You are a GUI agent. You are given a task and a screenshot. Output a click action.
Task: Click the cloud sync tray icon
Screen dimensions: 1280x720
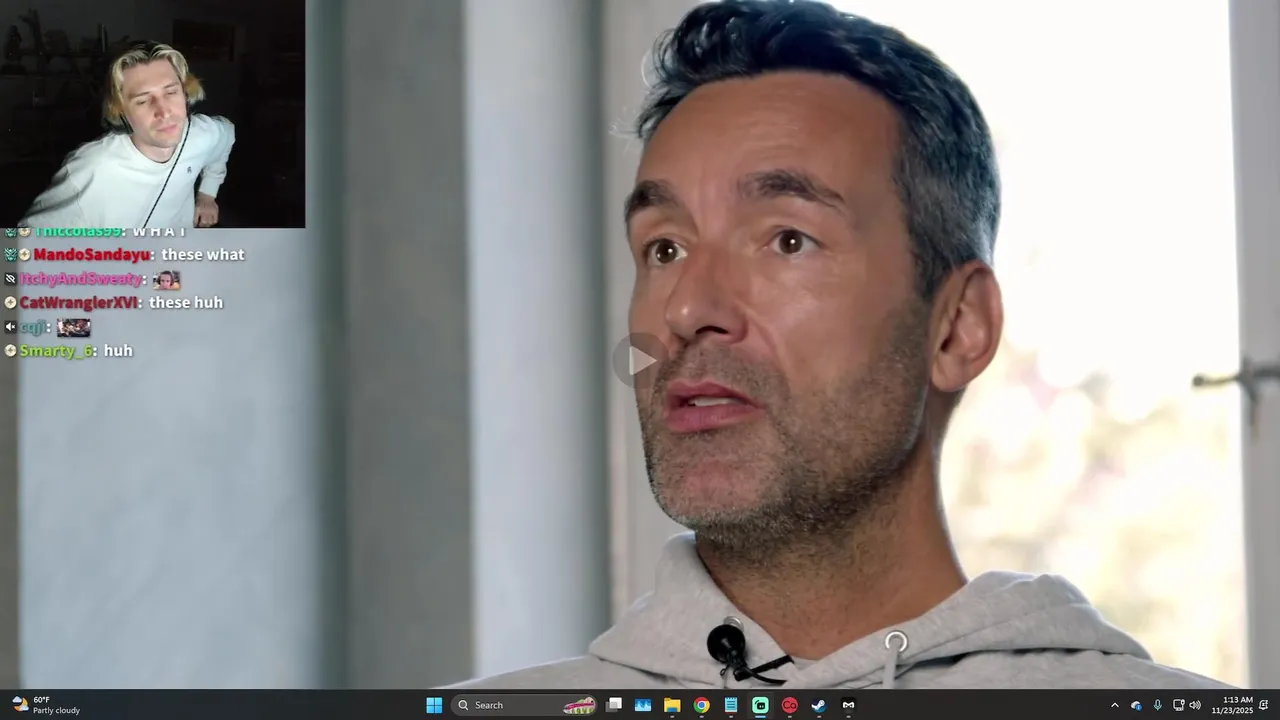[x=1136, y=705]
